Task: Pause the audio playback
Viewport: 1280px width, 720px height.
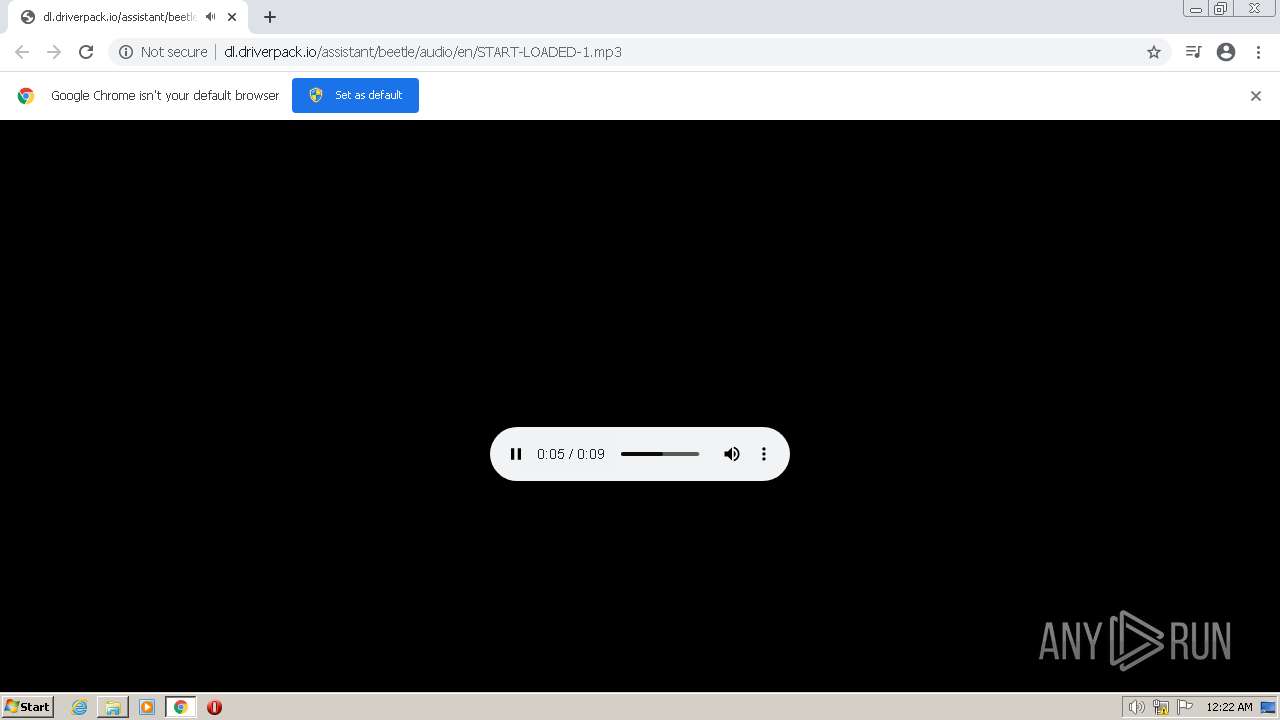Action: point(516,454)
